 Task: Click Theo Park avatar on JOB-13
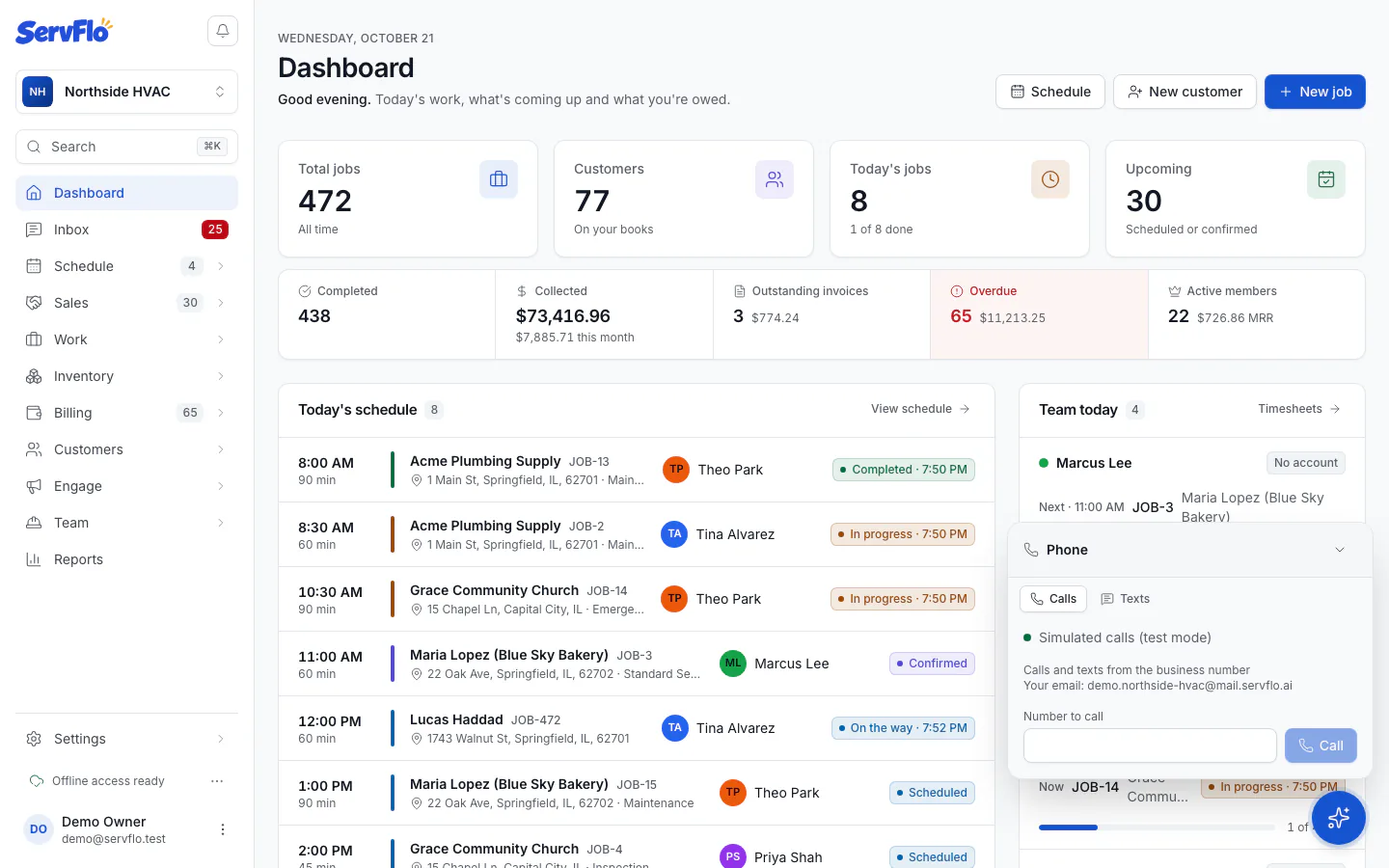(676, 470)
